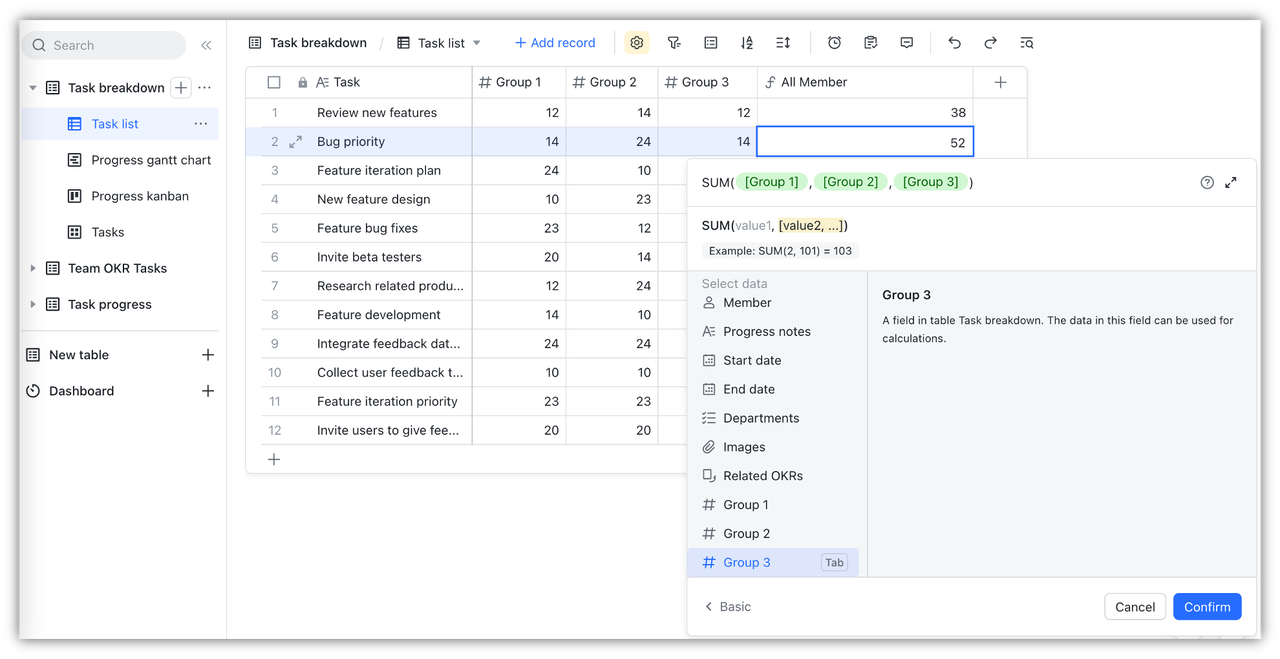Switch to Progress gantt chart view
This screenshot has height=659, width=1280.
(x=151, y=160)
